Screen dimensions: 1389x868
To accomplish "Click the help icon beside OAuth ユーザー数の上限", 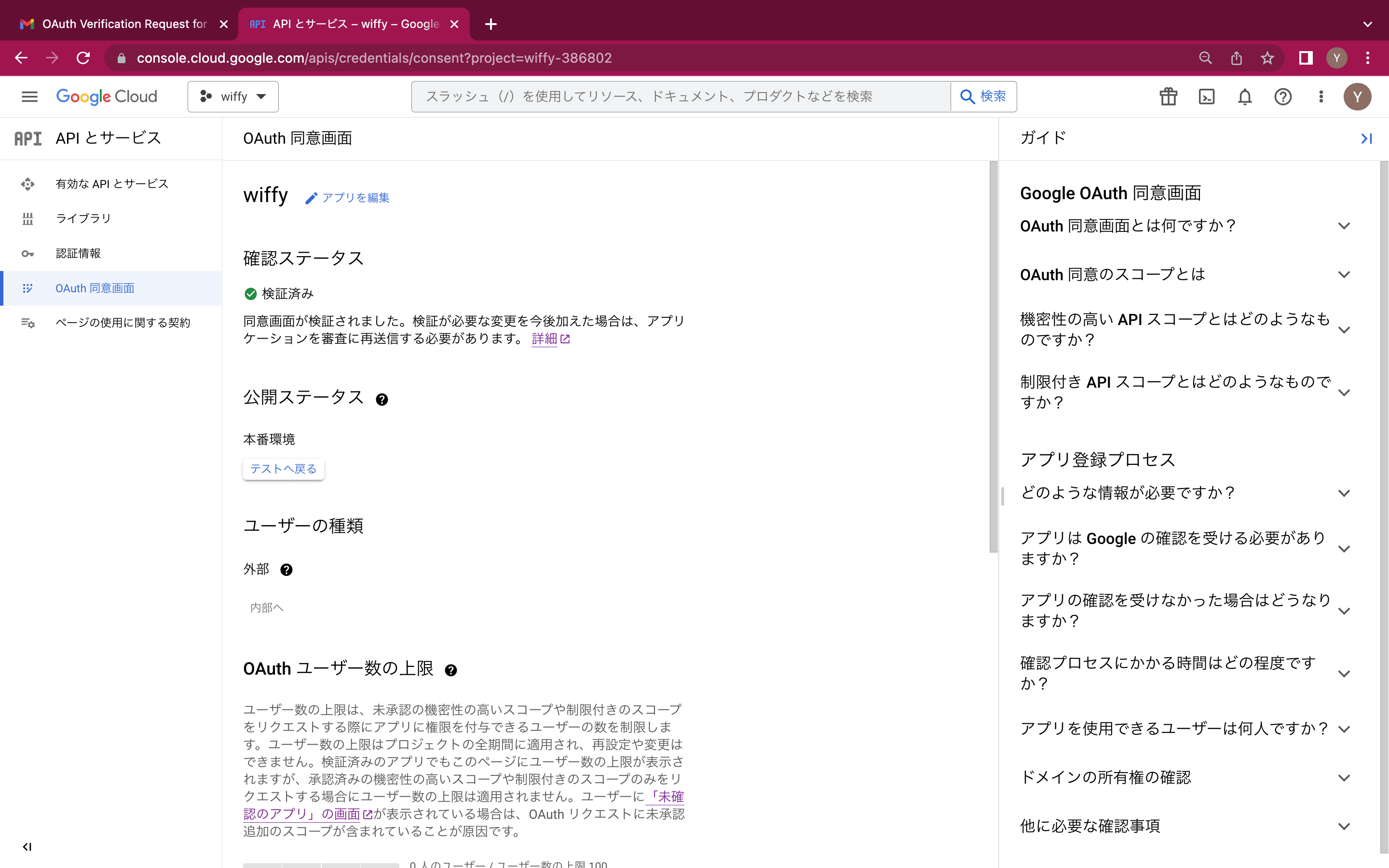I will point(451,670).
